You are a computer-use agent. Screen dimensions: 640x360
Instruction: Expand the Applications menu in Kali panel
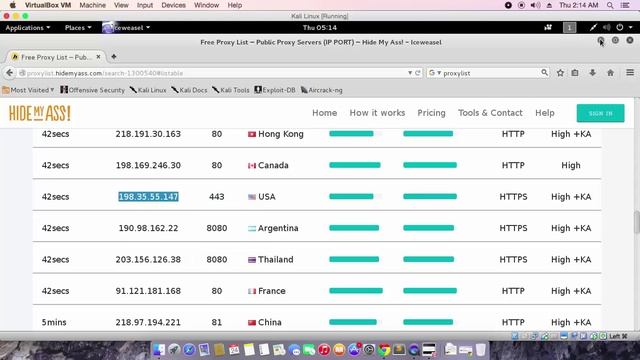pos(28,27)
